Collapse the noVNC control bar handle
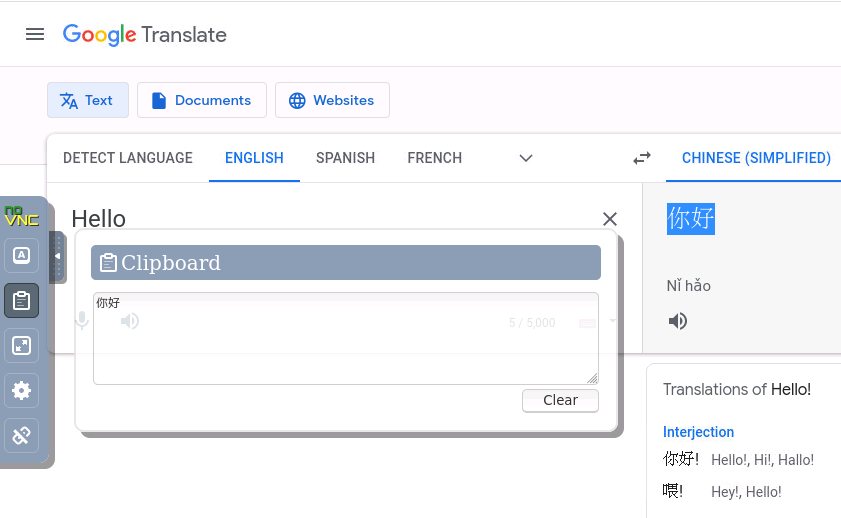 click(x=57, y=256)
